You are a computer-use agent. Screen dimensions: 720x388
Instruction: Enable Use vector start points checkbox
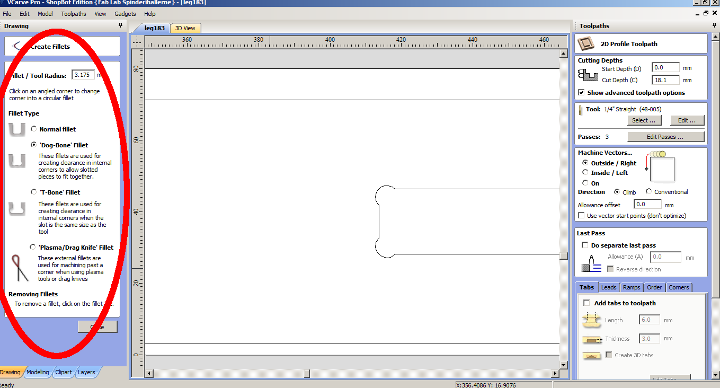coord(581,215)
